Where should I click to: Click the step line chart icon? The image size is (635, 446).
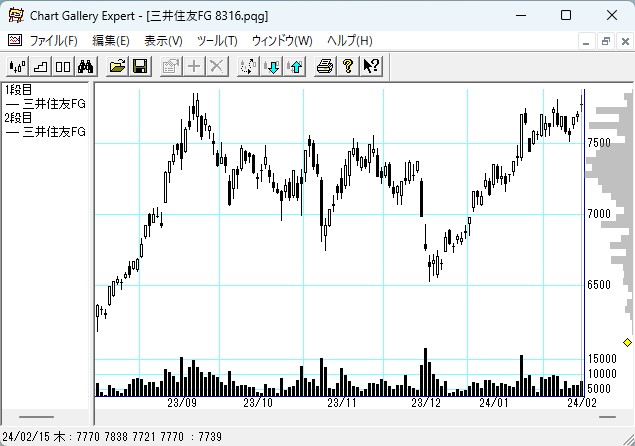pyautogui.click(x=40, y=66)
